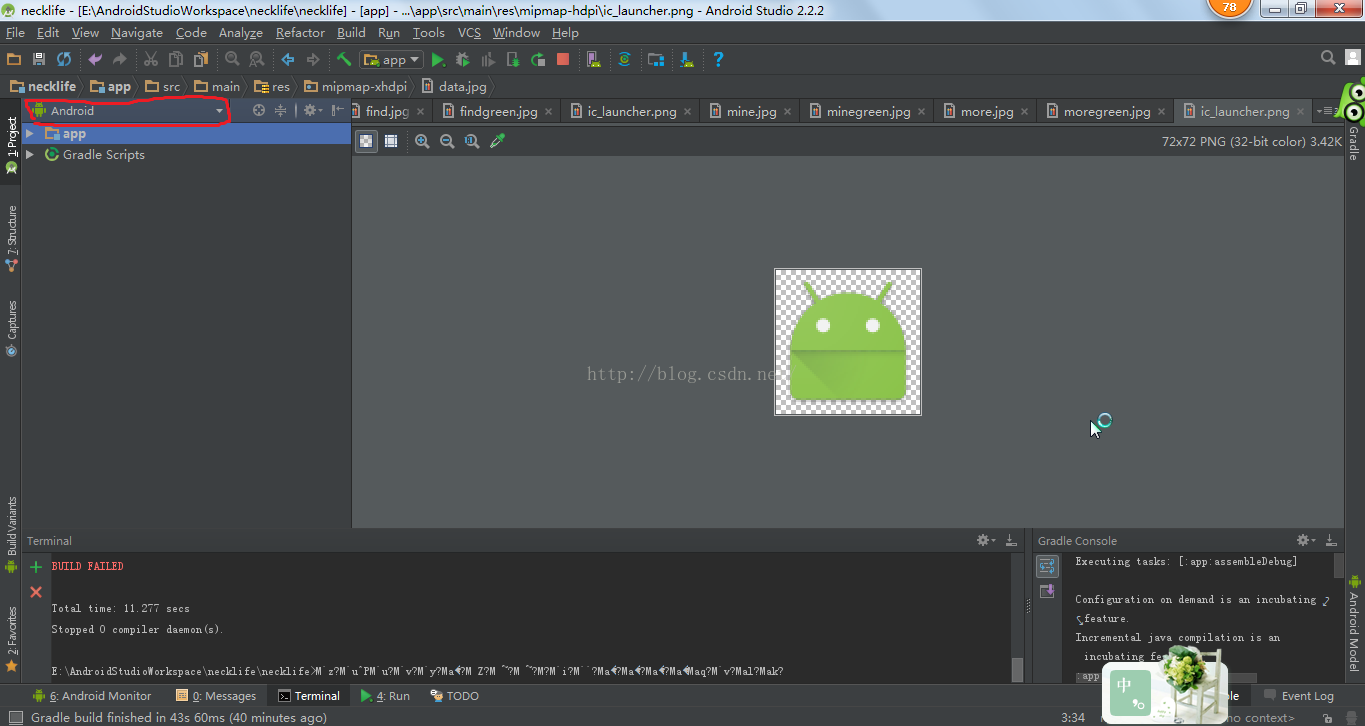1365x726 pixels.
Task: Open the VCS menu
Action: point(469,33)
